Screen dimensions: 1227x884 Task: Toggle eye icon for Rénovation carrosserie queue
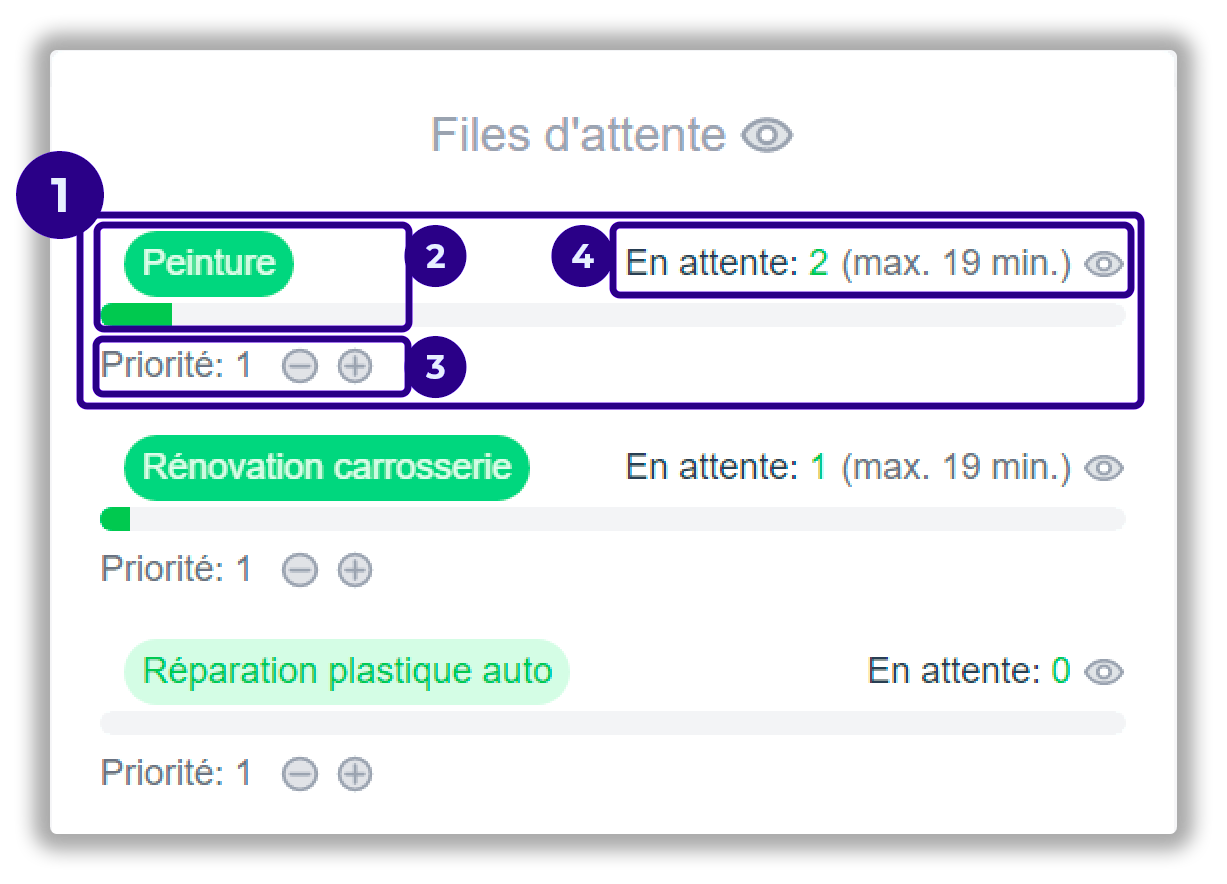[x=1104, y=468]
